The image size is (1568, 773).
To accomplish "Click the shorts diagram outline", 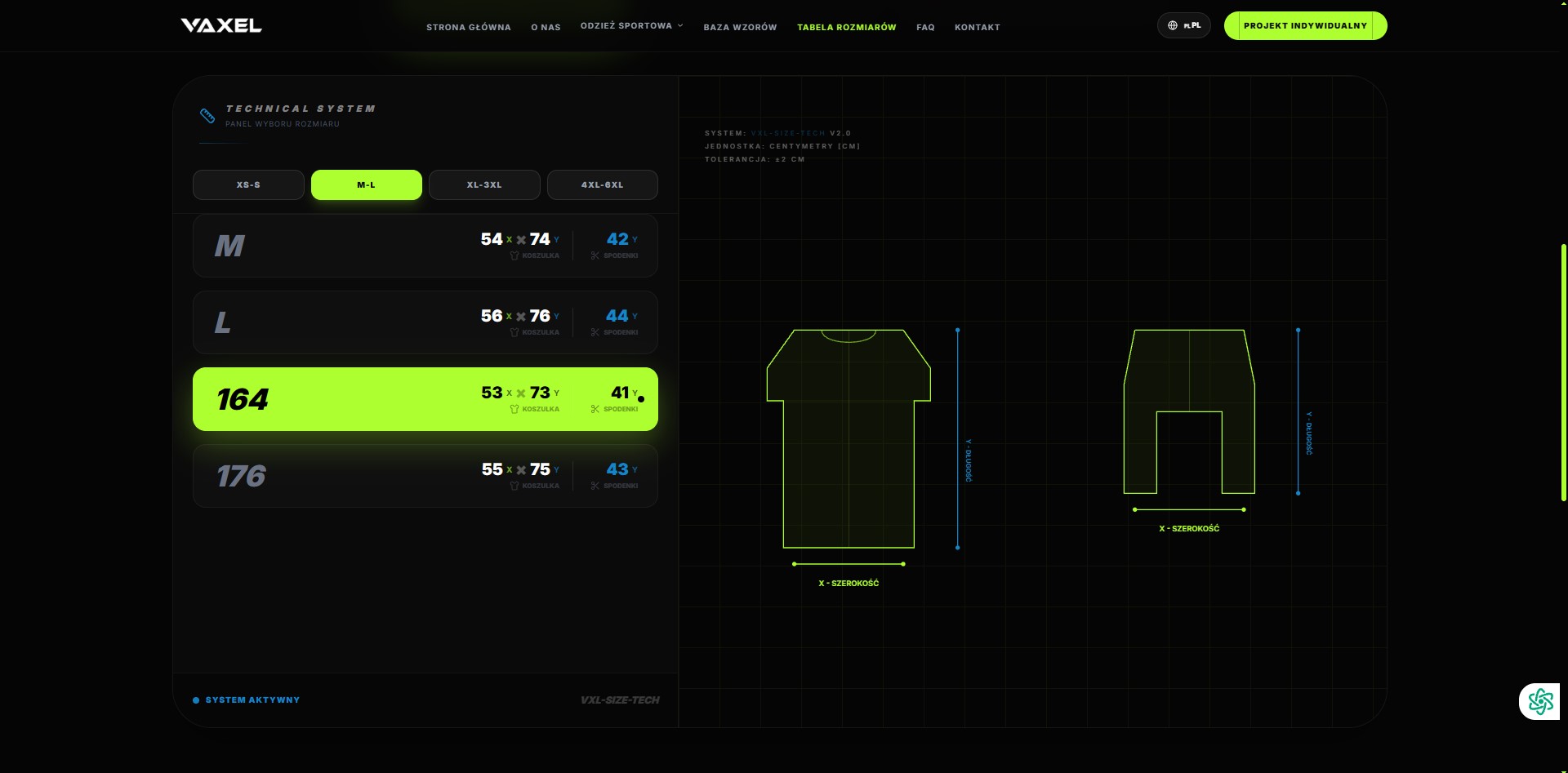I will coord(1189,411).
